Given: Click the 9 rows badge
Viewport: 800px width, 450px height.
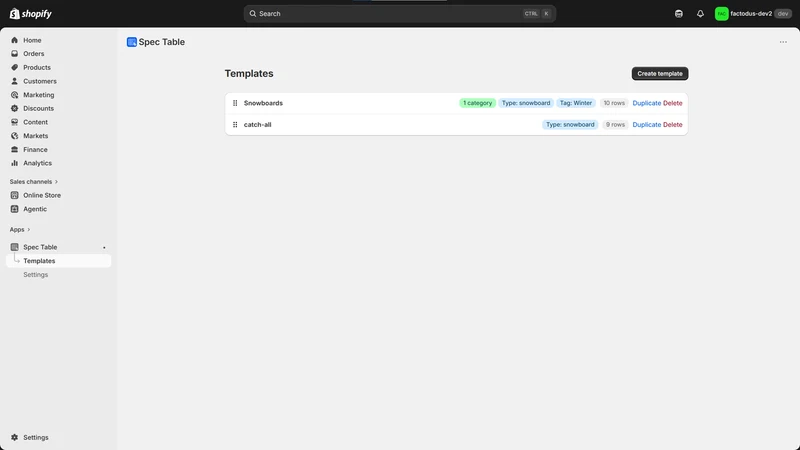Looking at the screenshot, I should click(x=615, y=124).
